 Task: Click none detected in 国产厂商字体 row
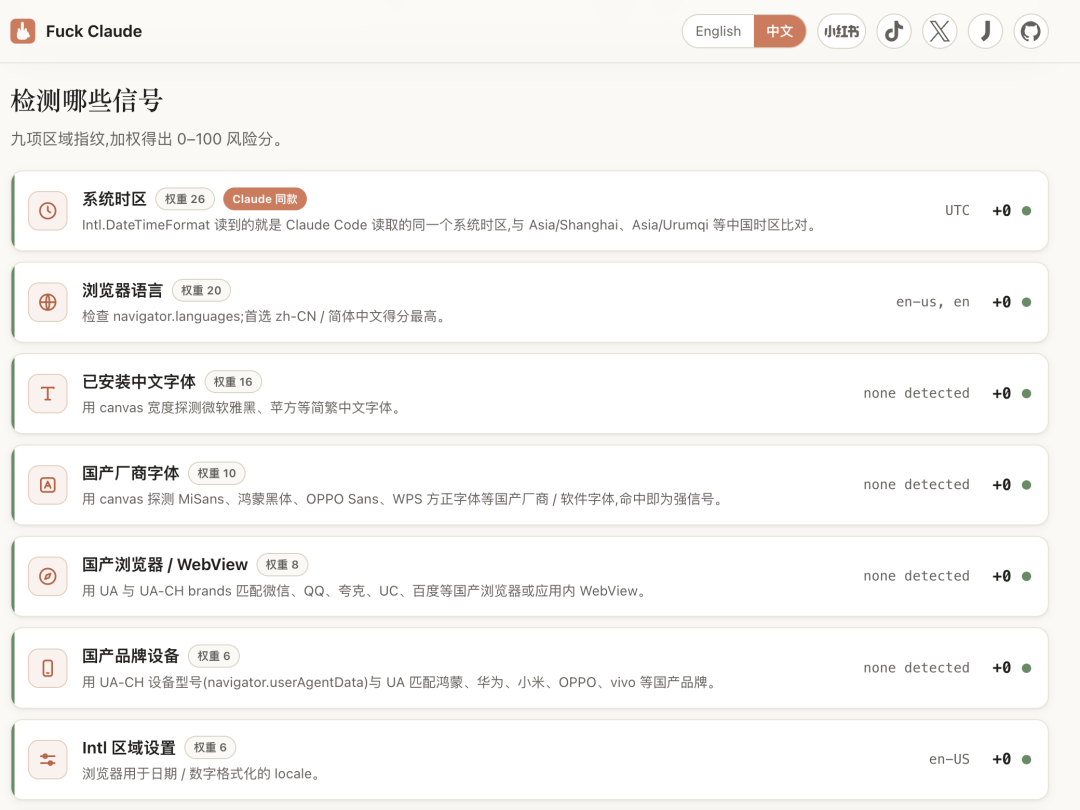pyautogui.click(x=916, y=485)
